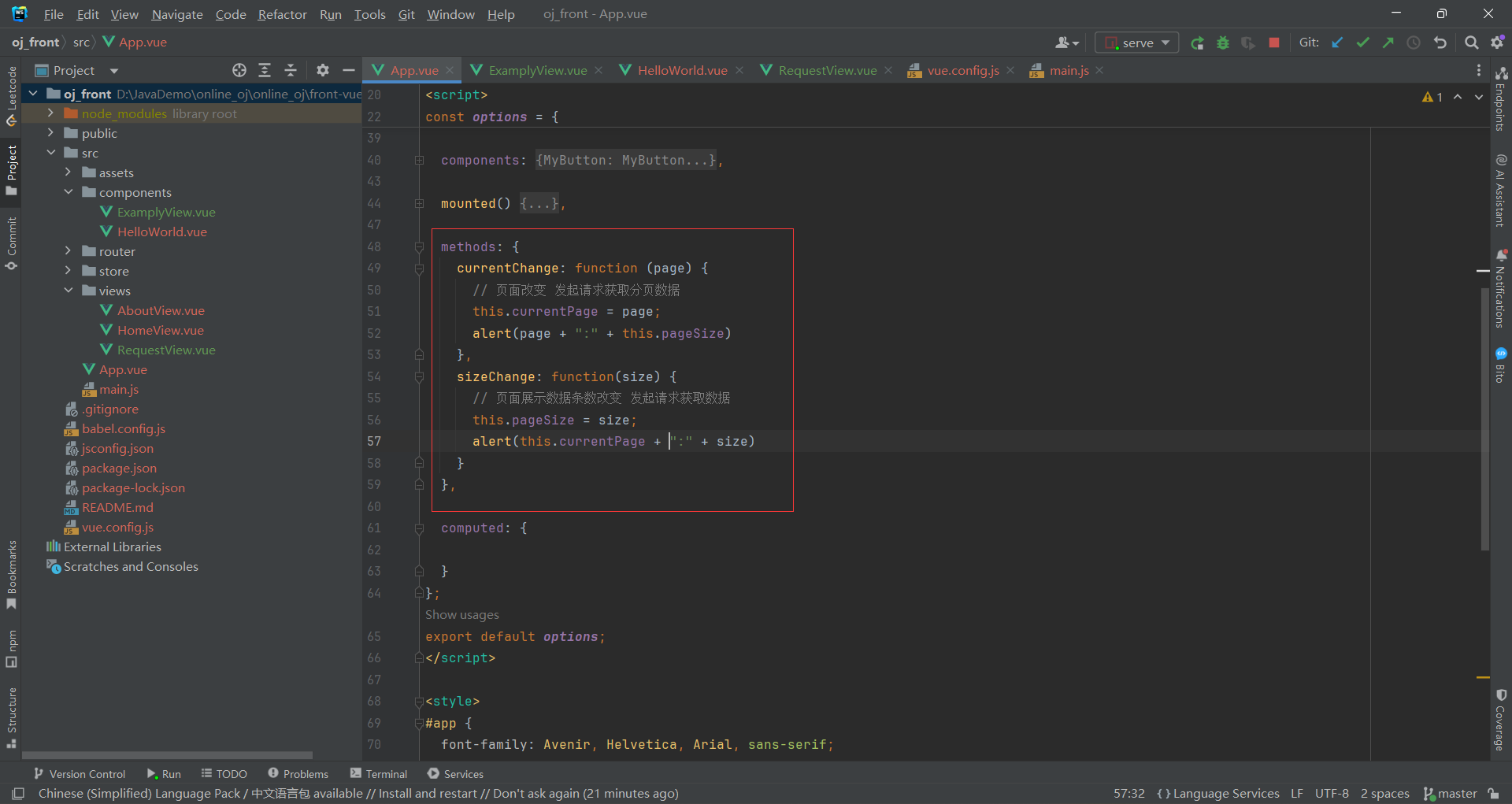
Task: Click Project tree horizontal scrollbar
Action: pos(167,754)
